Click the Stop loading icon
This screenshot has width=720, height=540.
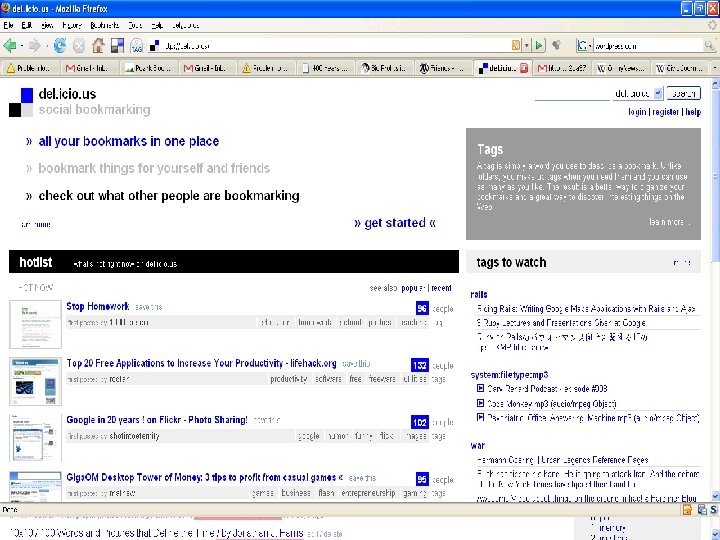[79, 45]
